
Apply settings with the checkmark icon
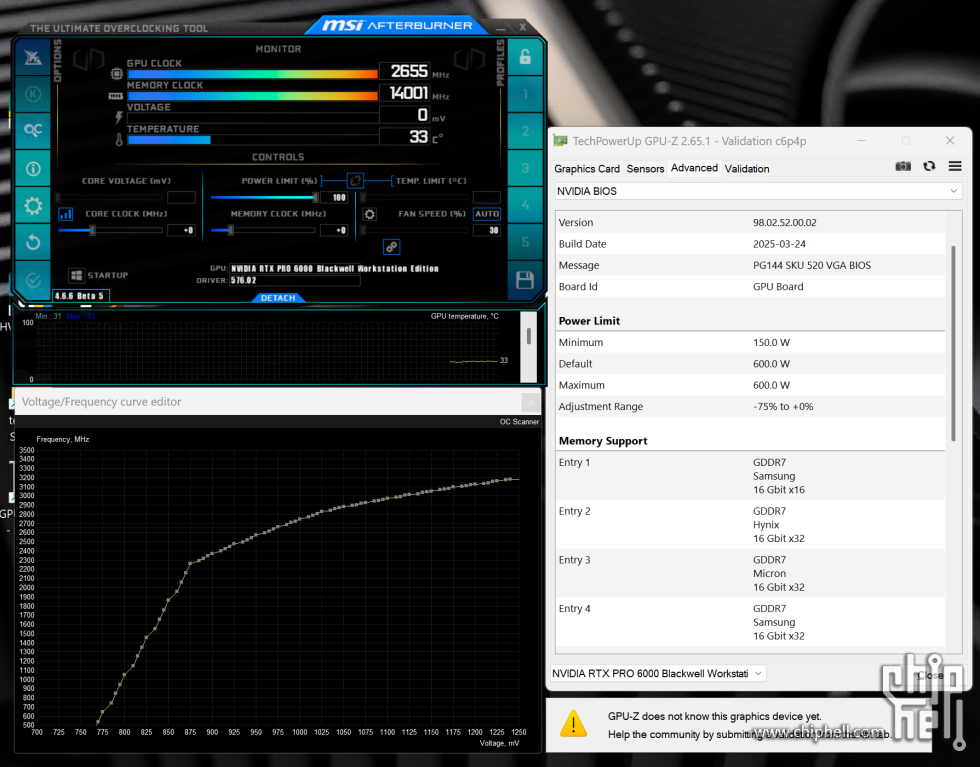coord(32,280)
